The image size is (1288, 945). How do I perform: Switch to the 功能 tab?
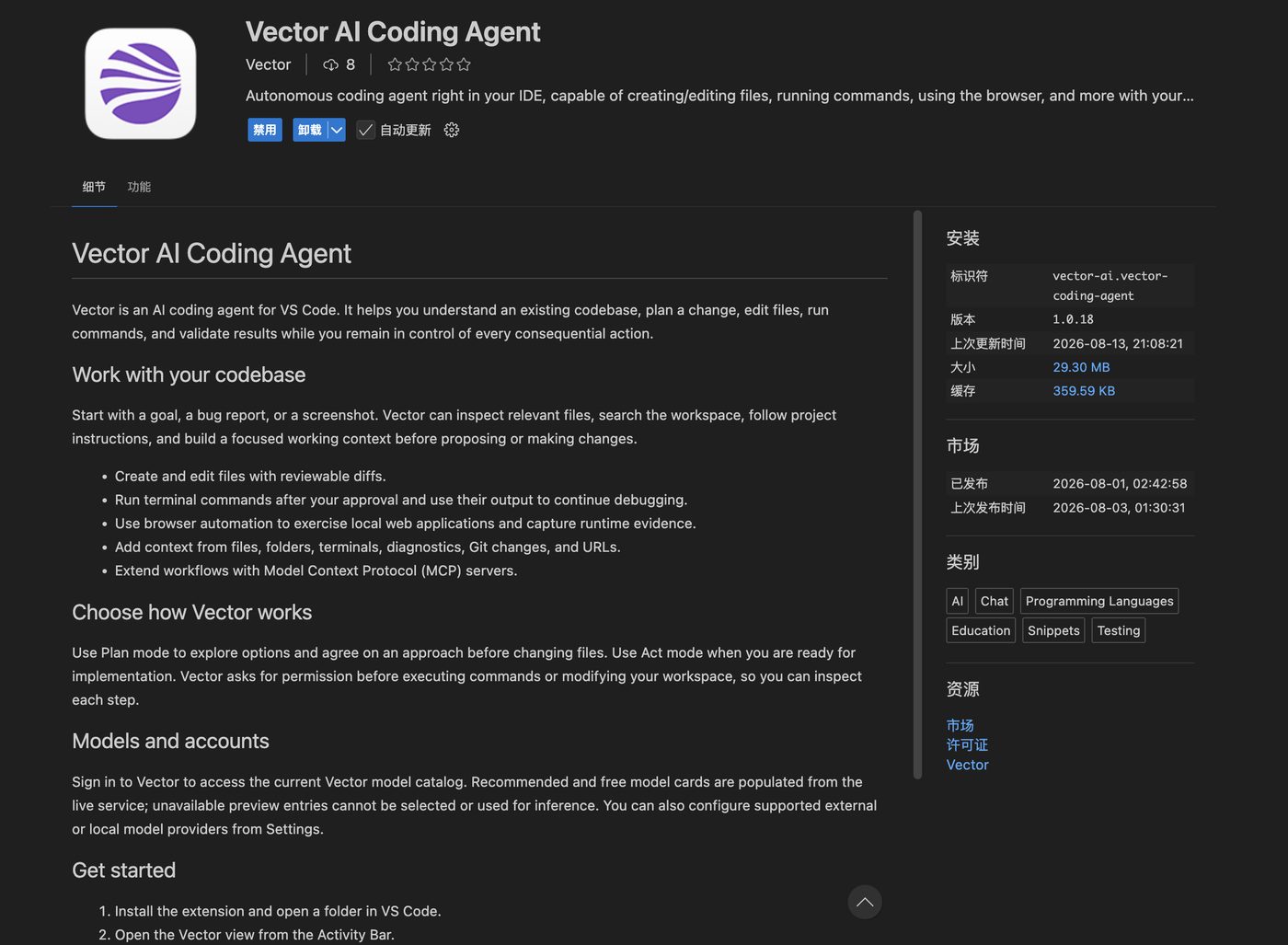(x=139, y=187)
